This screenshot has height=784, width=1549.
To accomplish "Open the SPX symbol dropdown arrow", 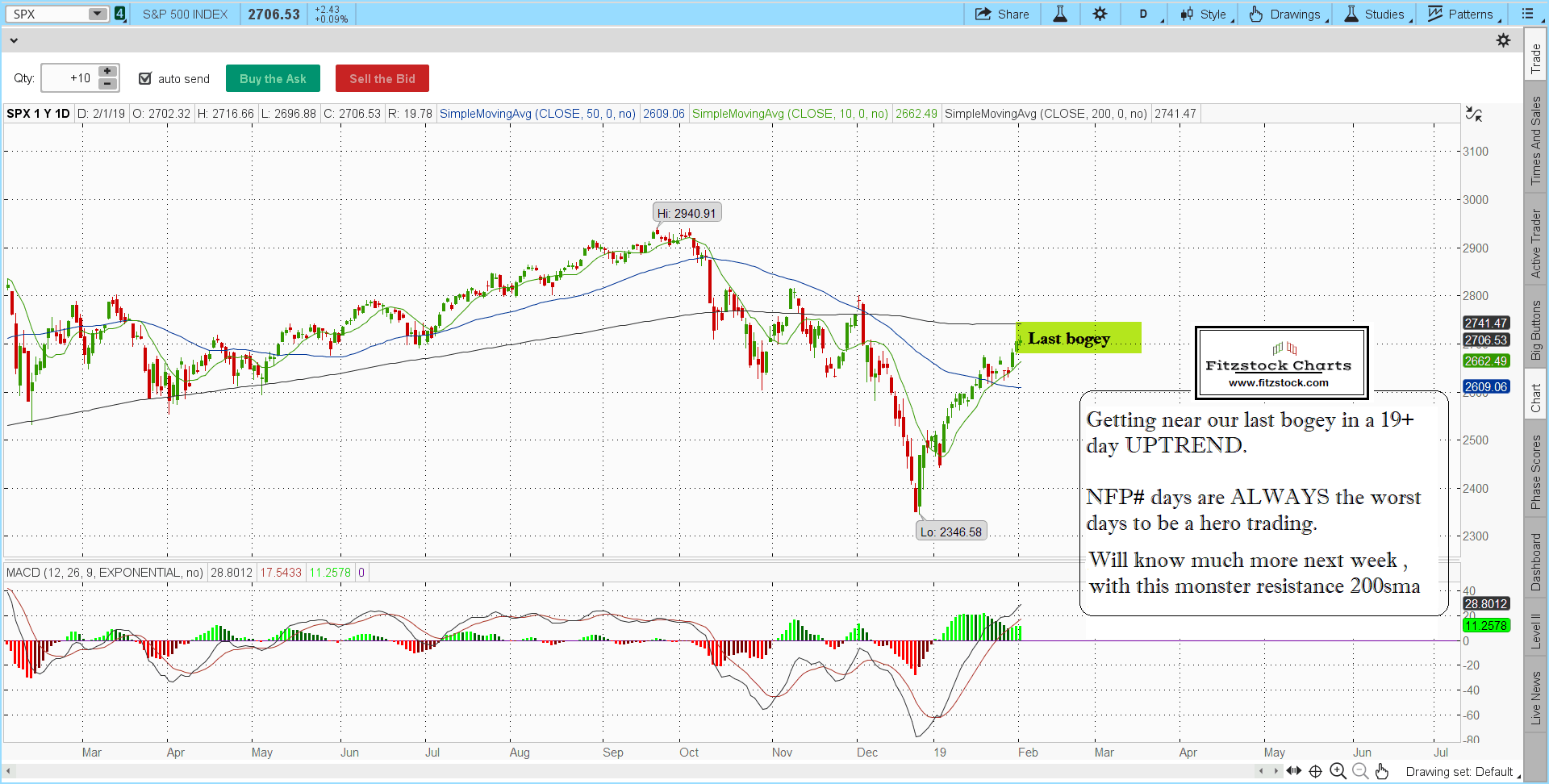I will [97, 14].
